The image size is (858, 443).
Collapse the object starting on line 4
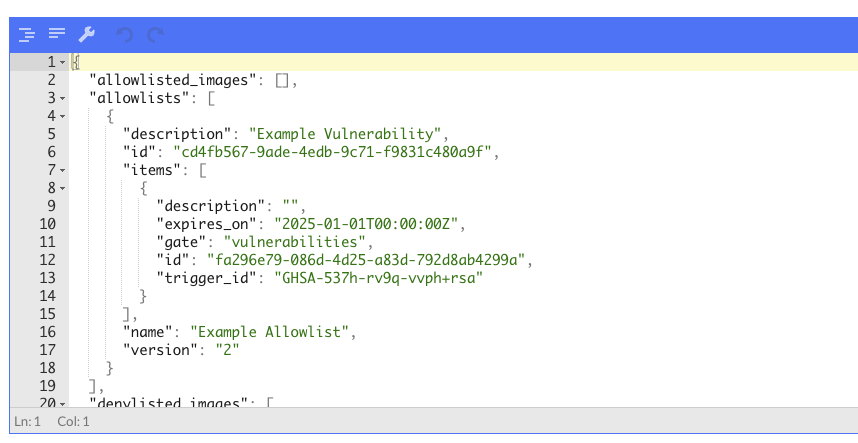coord(63,116)
